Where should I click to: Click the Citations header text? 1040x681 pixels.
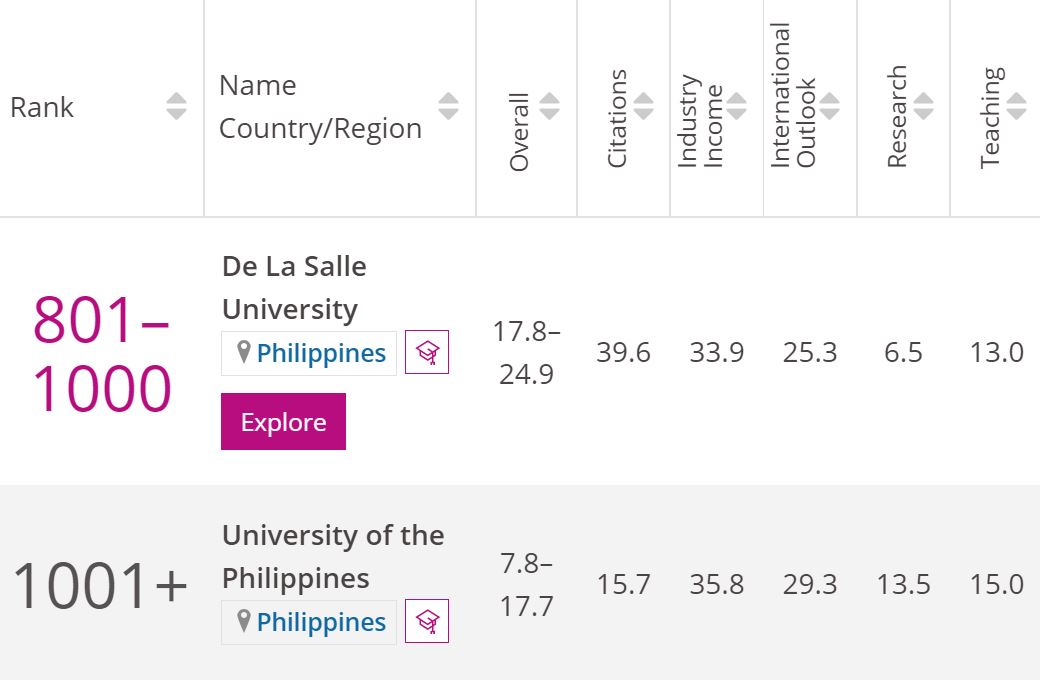coord(617,118)
